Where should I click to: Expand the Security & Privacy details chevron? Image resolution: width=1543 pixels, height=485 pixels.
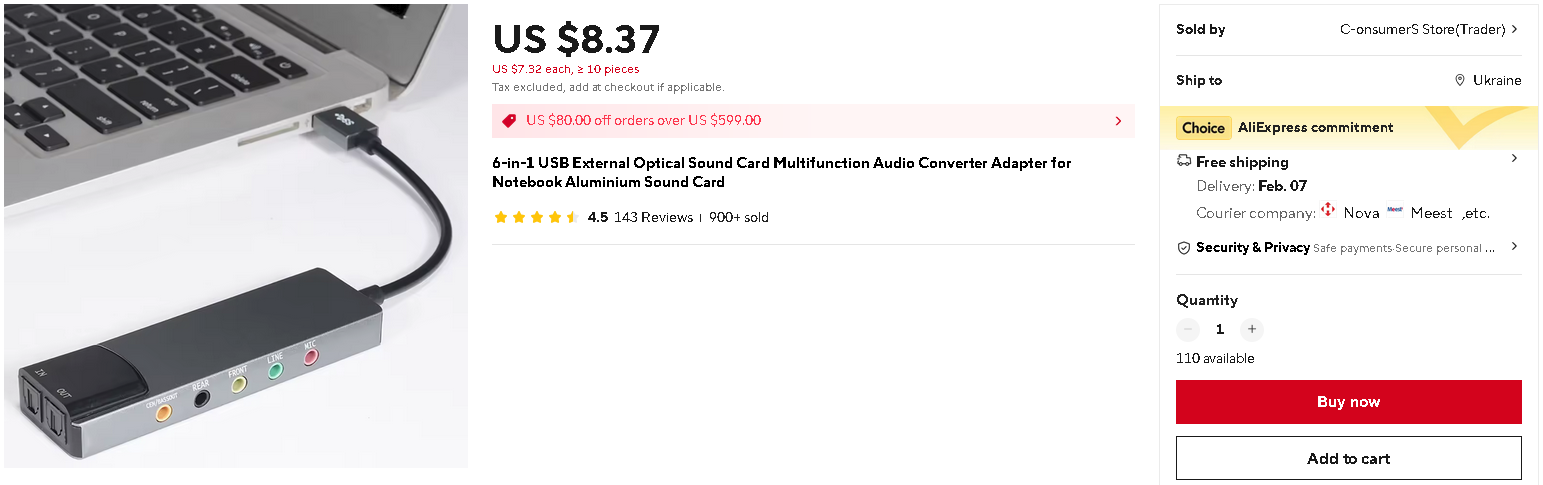pos(1514,246)
